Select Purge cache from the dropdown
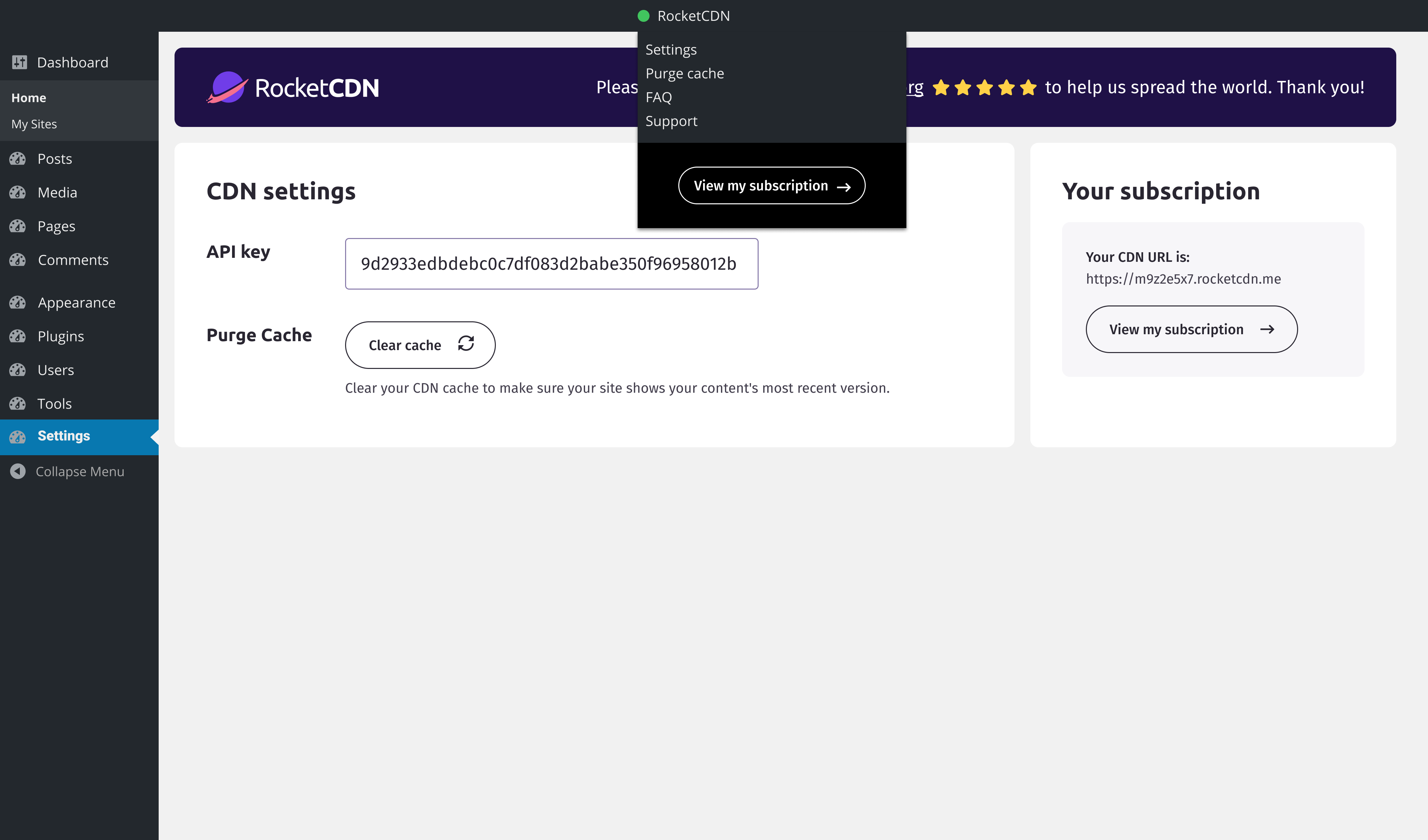The width and height of the screenshot is (1428, 840). [685, 74]
